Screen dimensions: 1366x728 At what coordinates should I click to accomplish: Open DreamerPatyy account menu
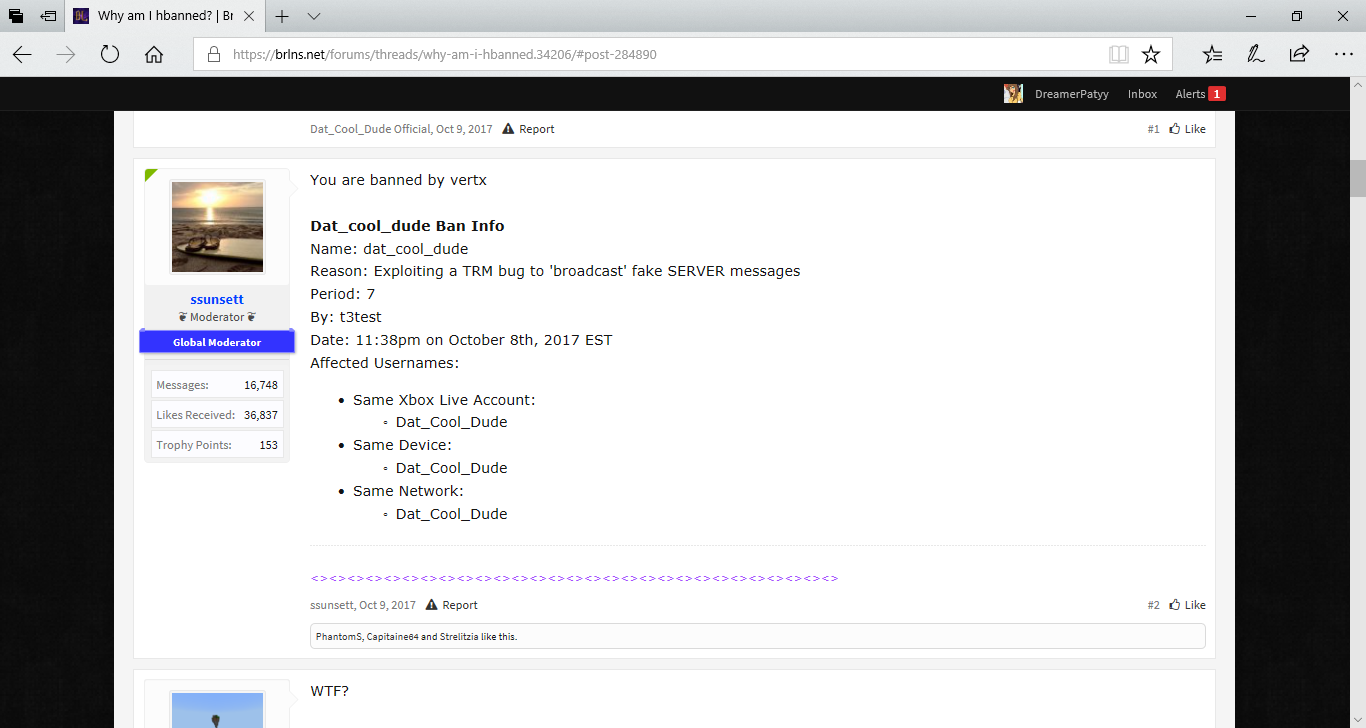[x=1058, y=94]
